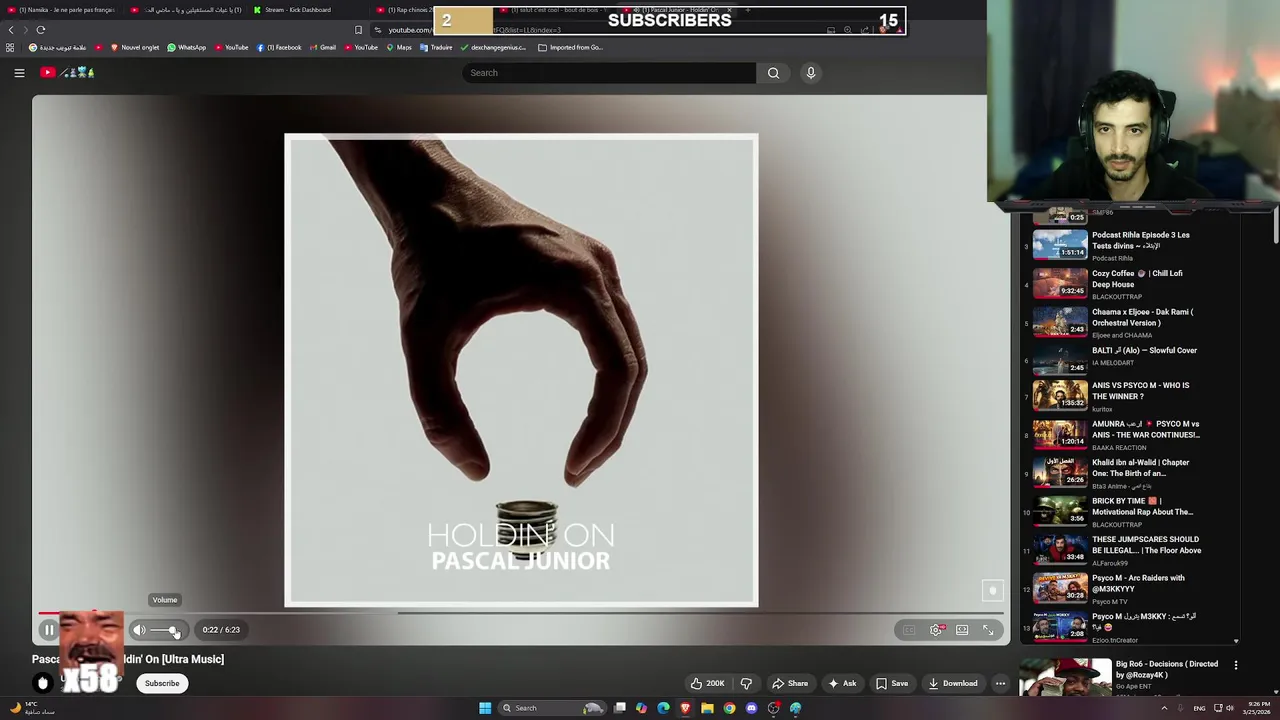Switch to the Namika browser tab
Image resolution: width=1280 pixels, height=720 pixels.
tap(65, 10)
